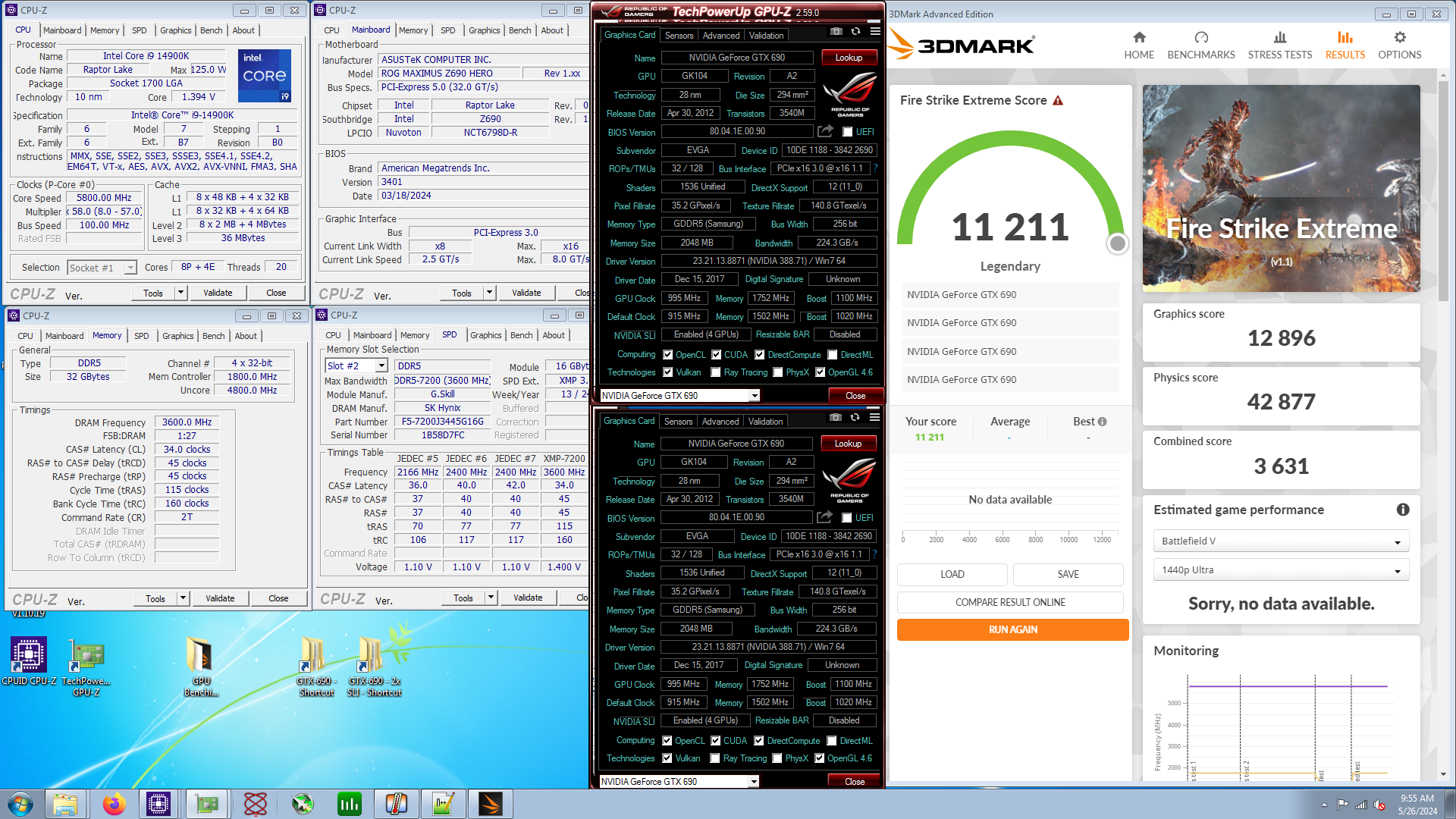The width and height of the screenshot is (1456, 819).
Task: Click the orange RUN AGAIN button
Action: [x=1012, y=629]
